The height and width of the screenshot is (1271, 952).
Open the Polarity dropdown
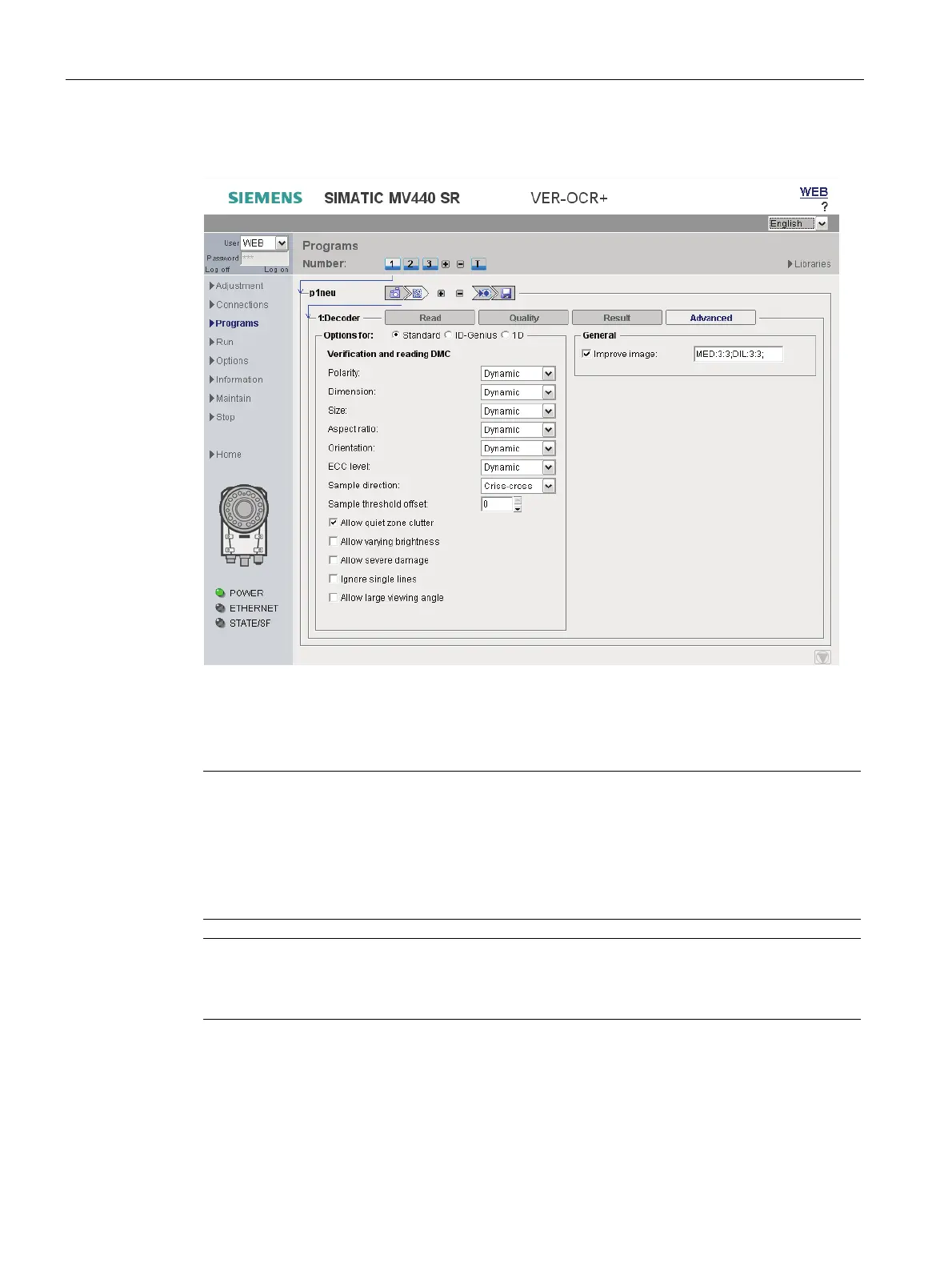pyautogui.click(x=518, y=373)
